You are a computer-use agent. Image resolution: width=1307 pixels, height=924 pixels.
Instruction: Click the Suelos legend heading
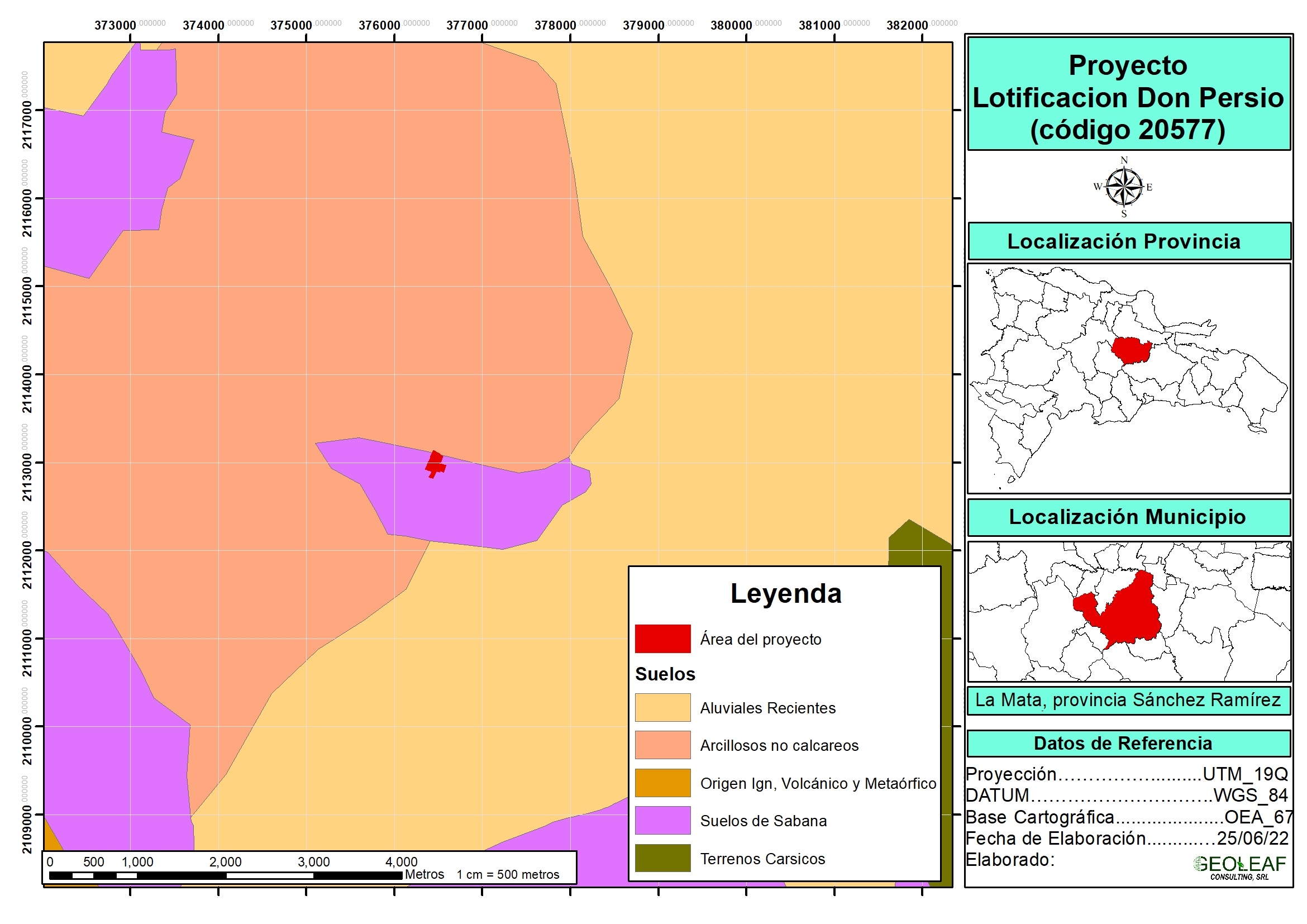[665, 674]
